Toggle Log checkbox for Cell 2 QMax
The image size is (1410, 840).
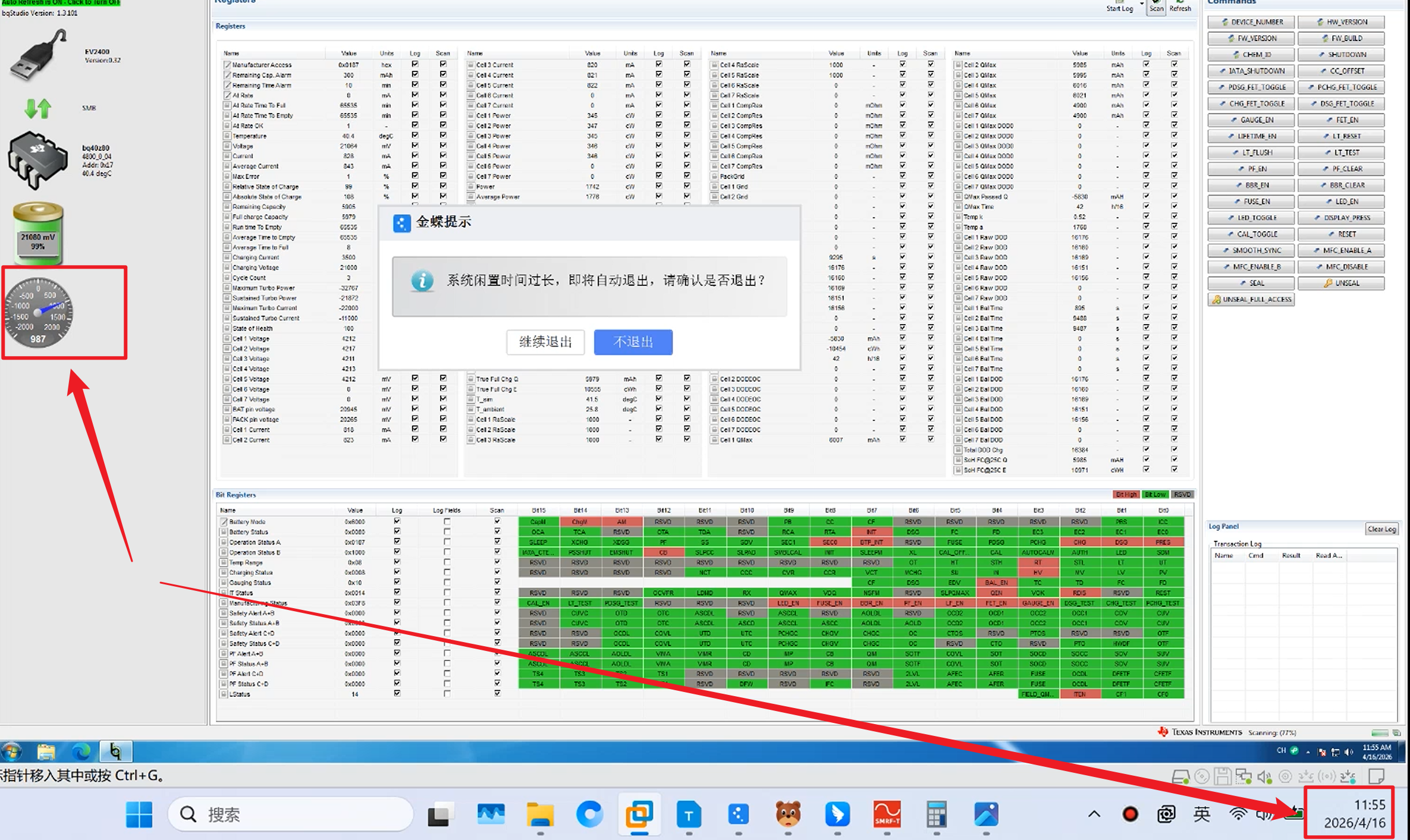pos(1146,64)
